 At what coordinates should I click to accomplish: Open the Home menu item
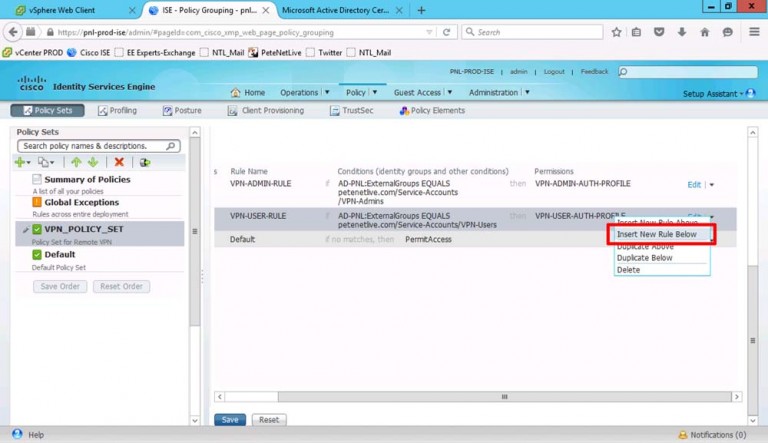(x=249, y=92)
